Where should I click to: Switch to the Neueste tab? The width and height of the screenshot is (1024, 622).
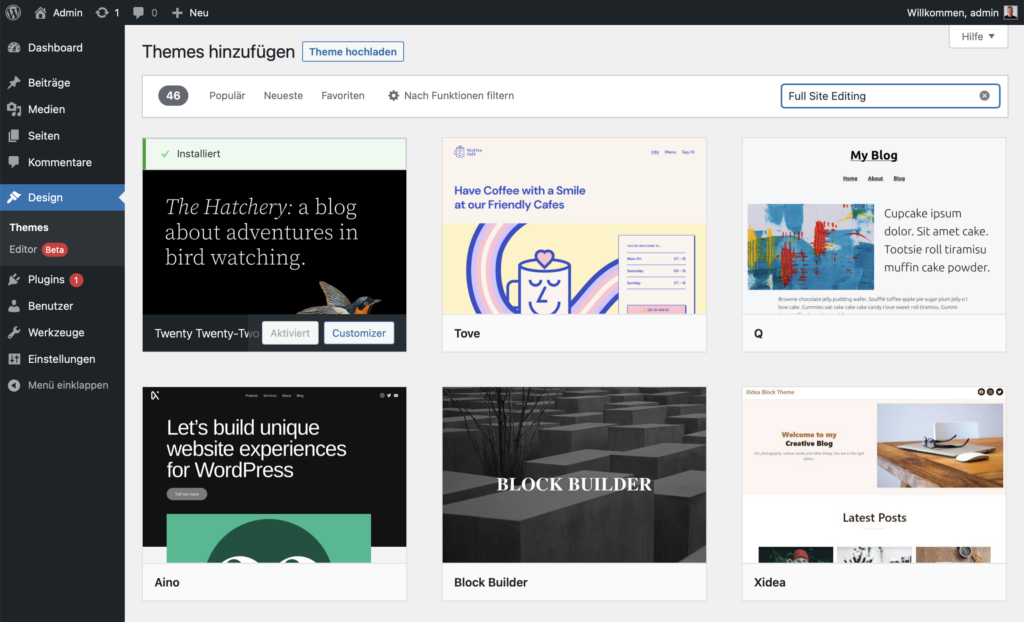283,95
